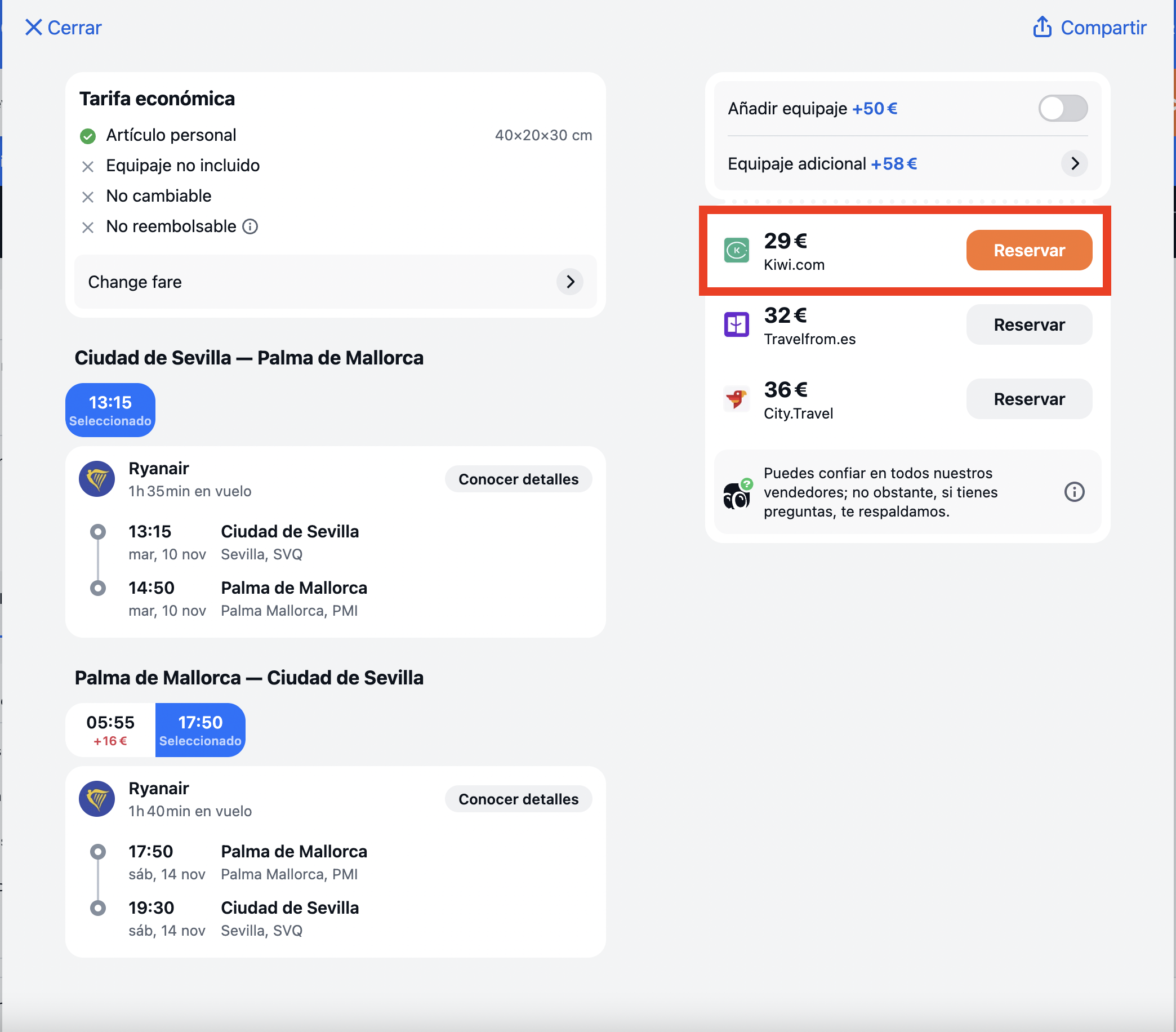Click No reembolsable info icon
1176x1032 pixels.
(250, 227)
